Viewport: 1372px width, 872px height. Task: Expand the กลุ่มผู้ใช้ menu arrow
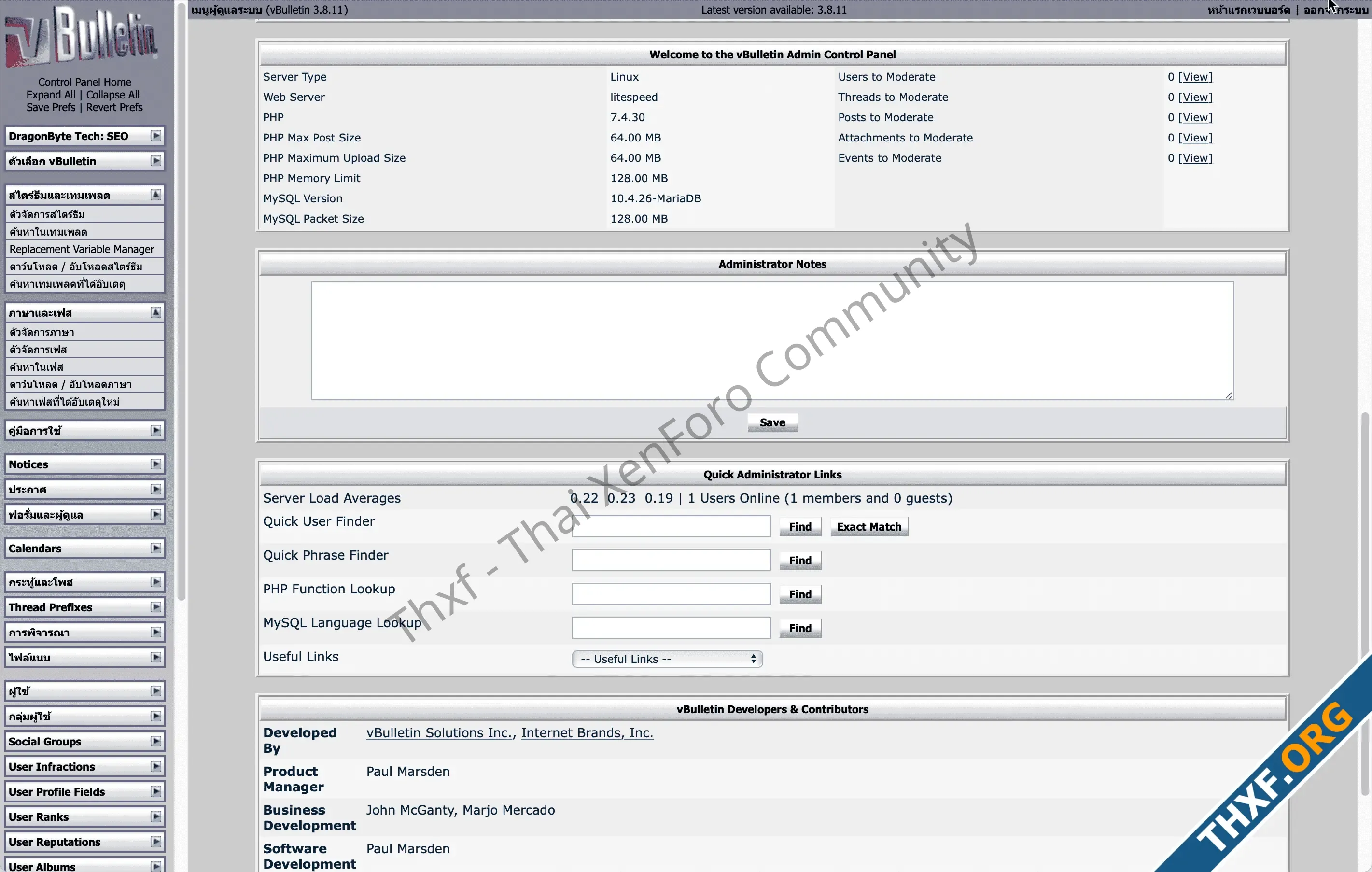155,716
